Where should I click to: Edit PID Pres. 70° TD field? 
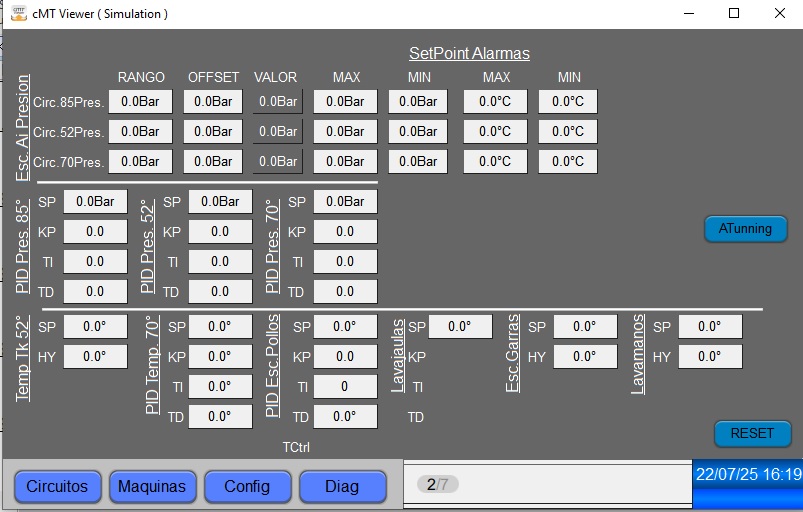click(345, 292)
